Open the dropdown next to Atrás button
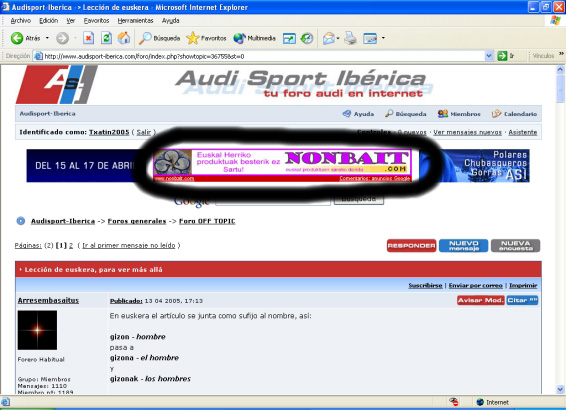Screen dimensions: 566x410 47,38
